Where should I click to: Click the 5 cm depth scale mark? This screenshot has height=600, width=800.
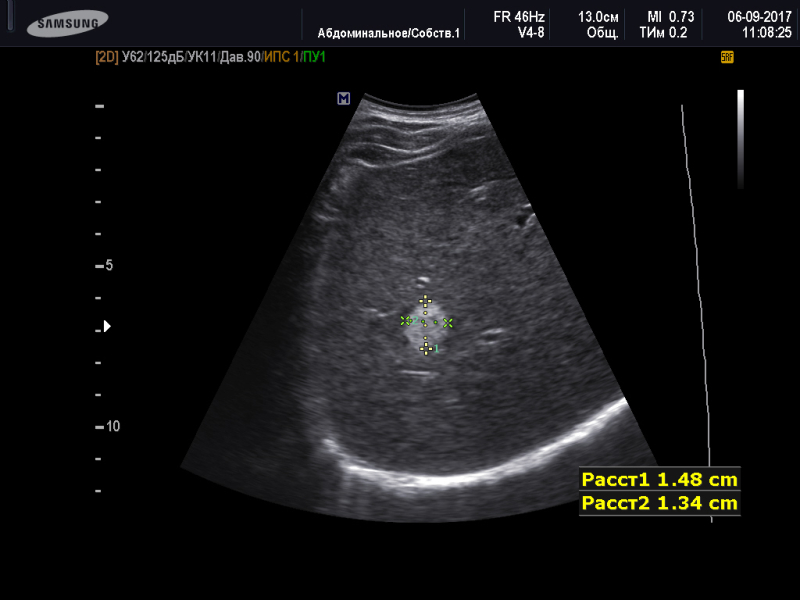[x=104, y=265]
